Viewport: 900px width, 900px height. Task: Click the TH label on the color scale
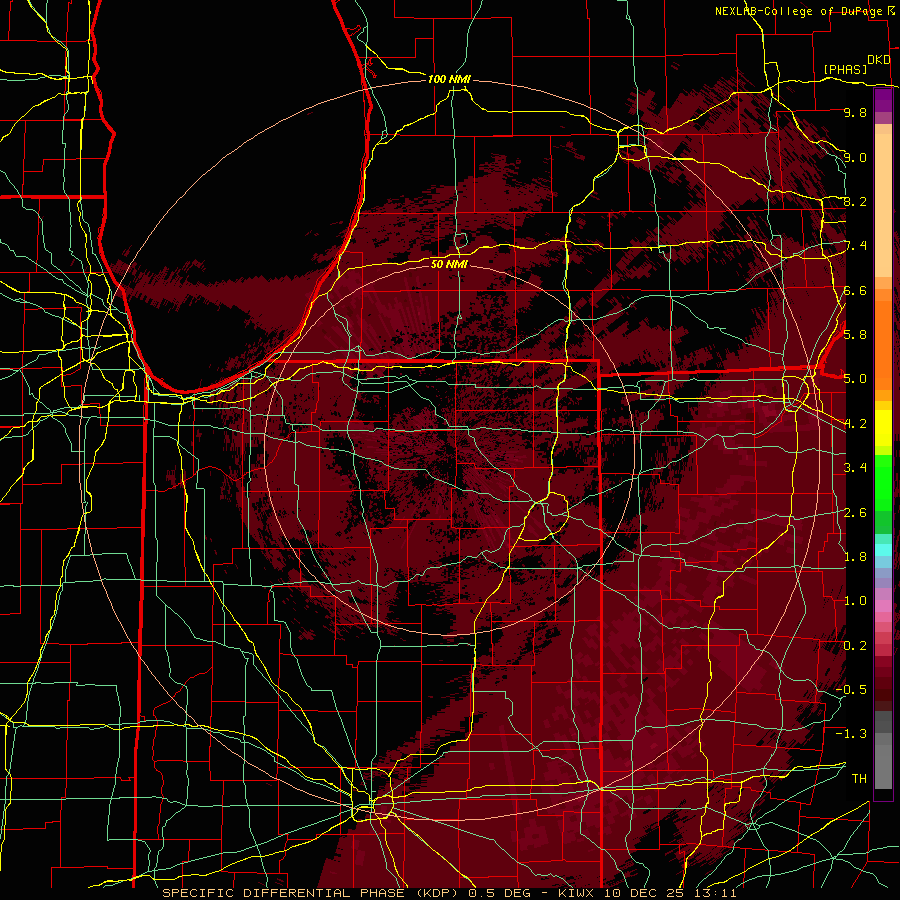859,778
